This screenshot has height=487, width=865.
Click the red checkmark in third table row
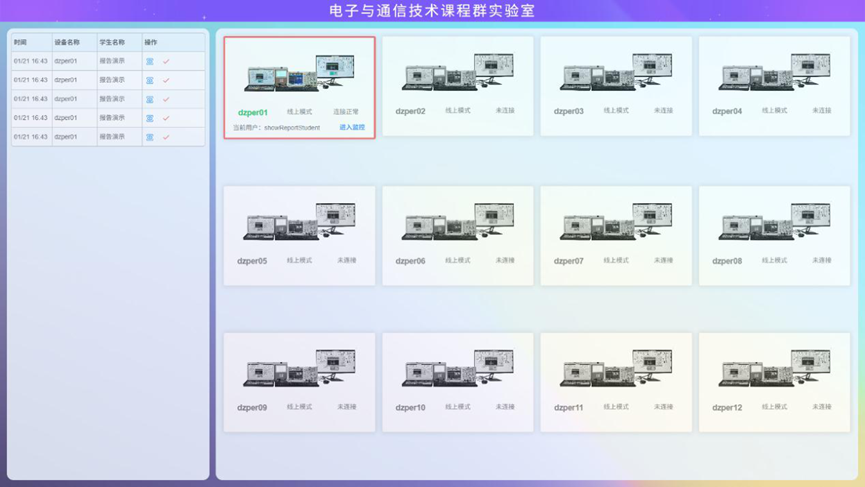pyautogui.click(x=166, y=99)
